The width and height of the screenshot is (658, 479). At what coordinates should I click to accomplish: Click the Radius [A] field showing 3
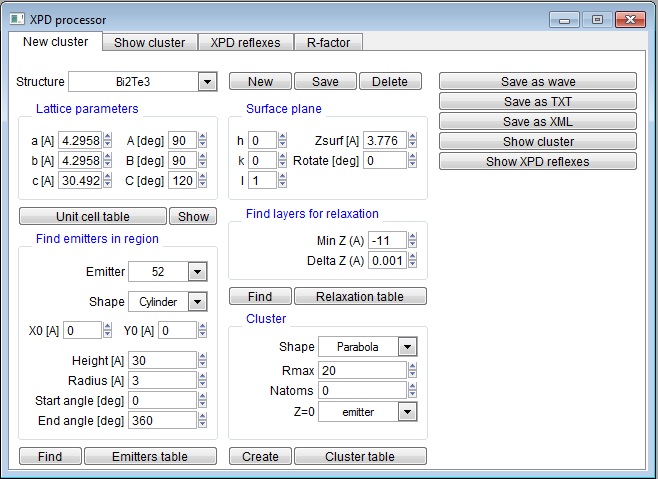(162, 380)
